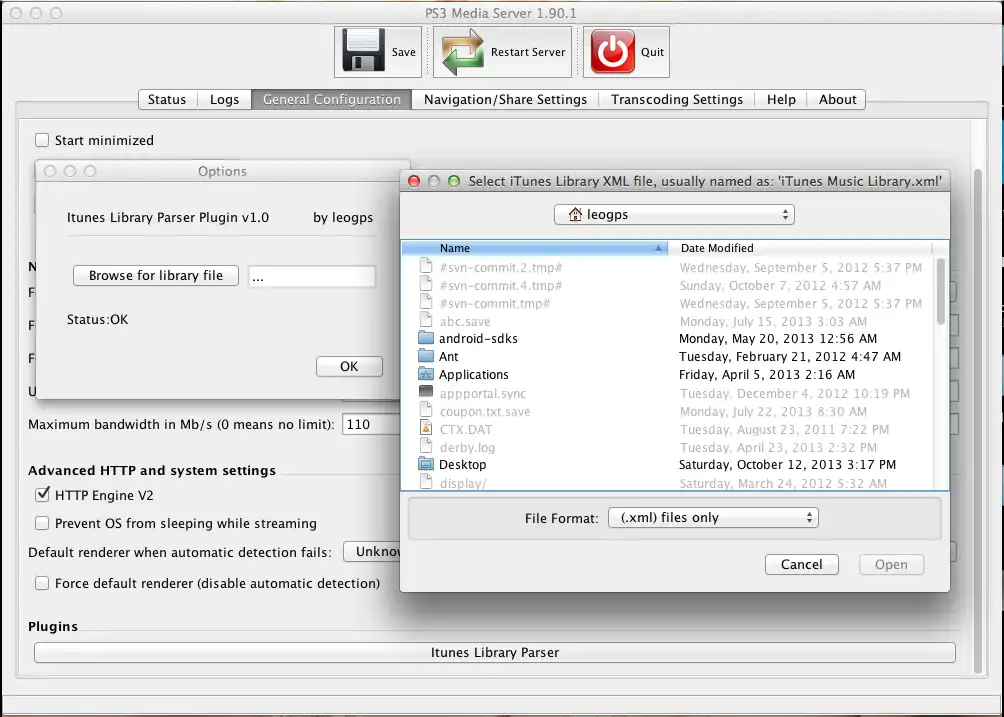Click the library file path field
1004x717 pixels.
pos(312,276)
